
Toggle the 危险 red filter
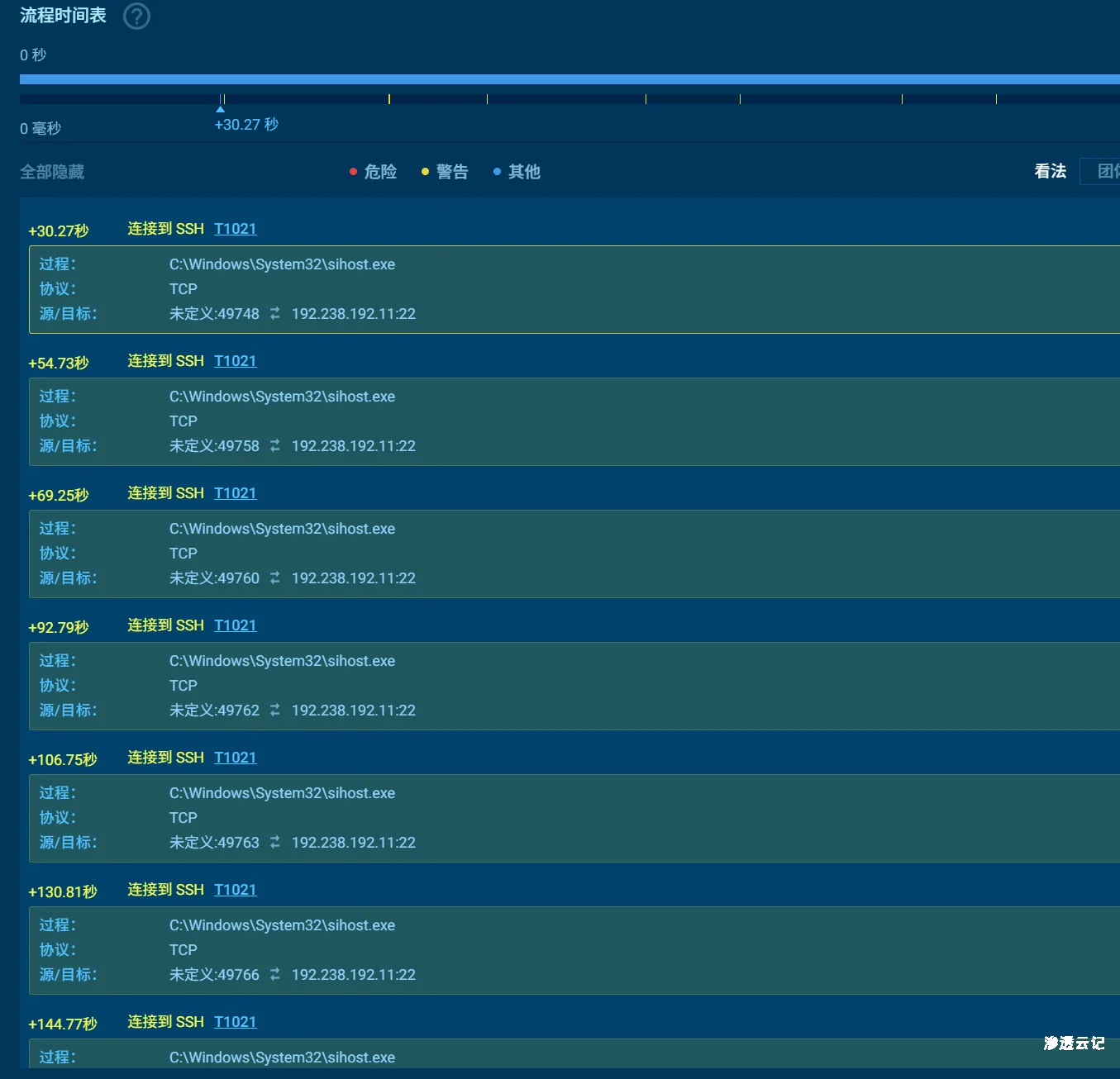pyautogui.click(x=373, y=172)
